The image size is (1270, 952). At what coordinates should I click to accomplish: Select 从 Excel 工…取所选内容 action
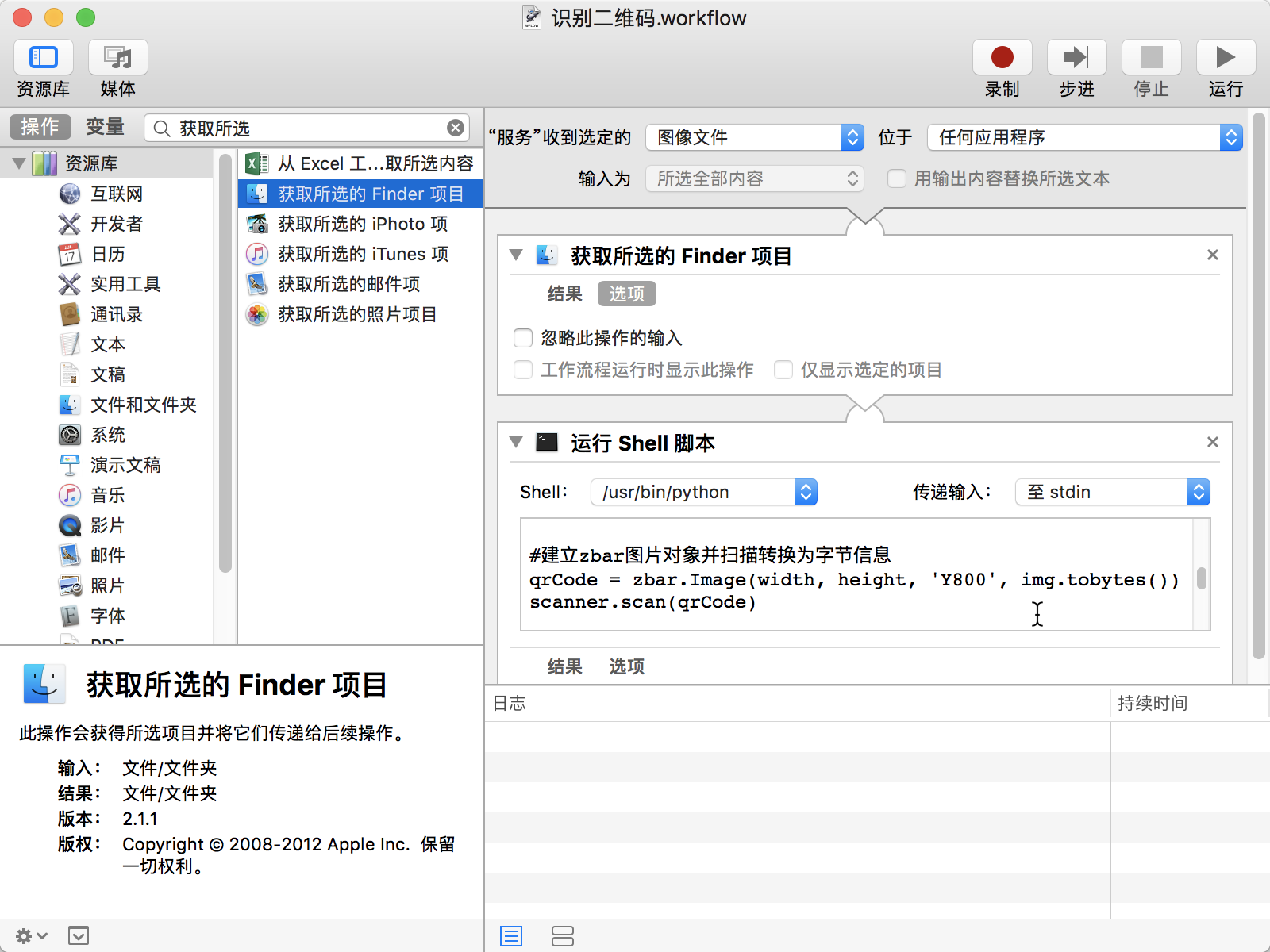pos(361,163)
